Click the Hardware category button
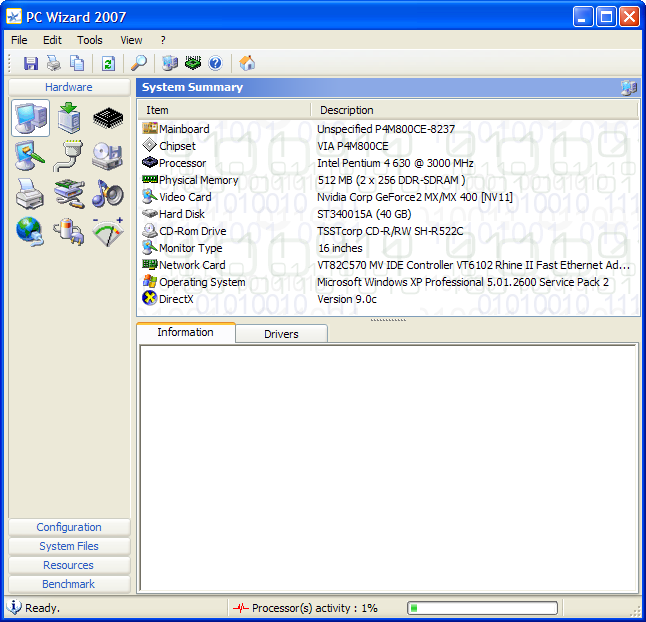The width and height of the screenshot is (646, 622). (x=69, y=87)
